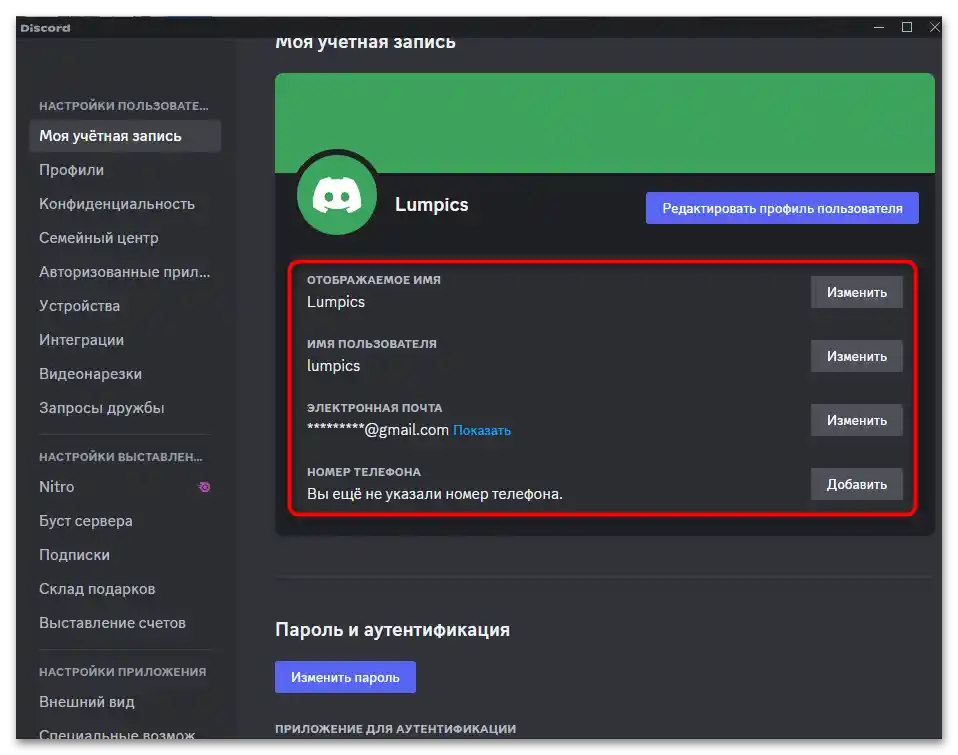Screen dimensions: 958x755
Task: Click the lumpics username value
Action: (334, 366)
